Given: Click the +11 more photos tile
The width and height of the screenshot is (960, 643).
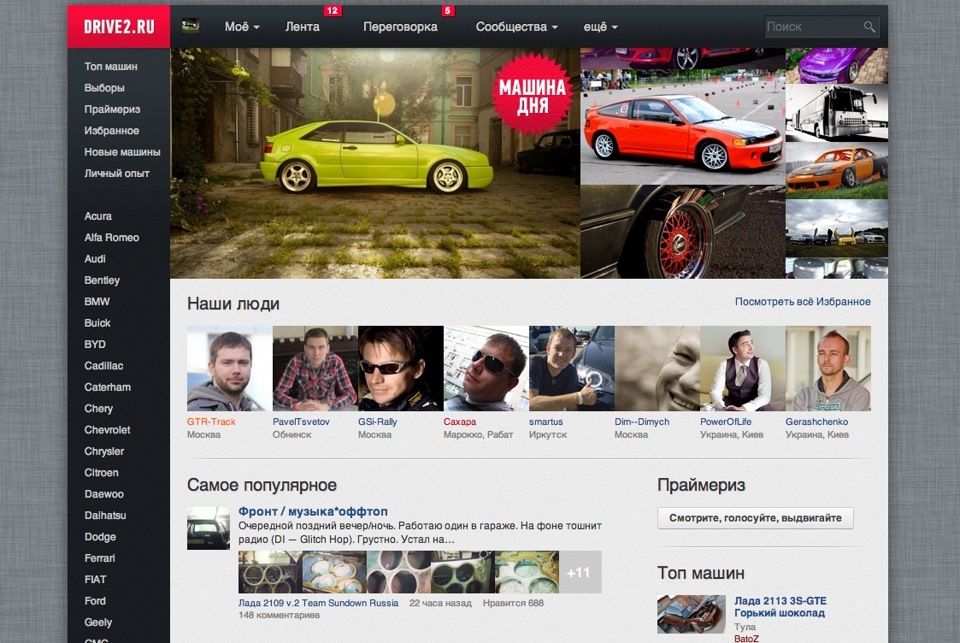Looking at the screenshot, I should (x=580, y=572).
